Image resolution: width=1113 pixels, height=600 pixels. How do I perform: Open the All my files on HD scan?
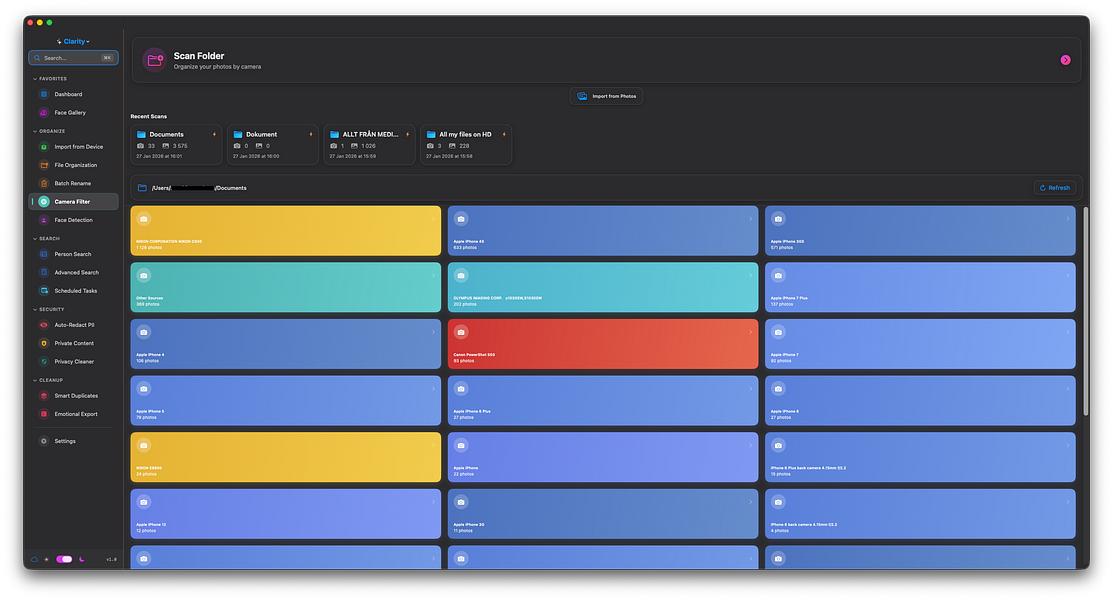pyautogui.click(x=466, y=145)
